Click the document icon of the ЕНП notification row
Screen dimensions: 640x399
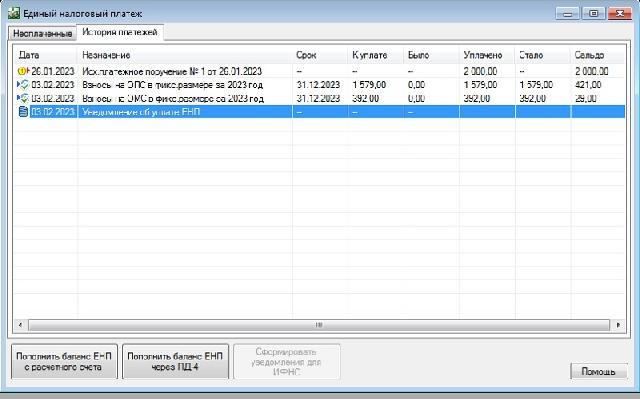[x=24, y=112]
